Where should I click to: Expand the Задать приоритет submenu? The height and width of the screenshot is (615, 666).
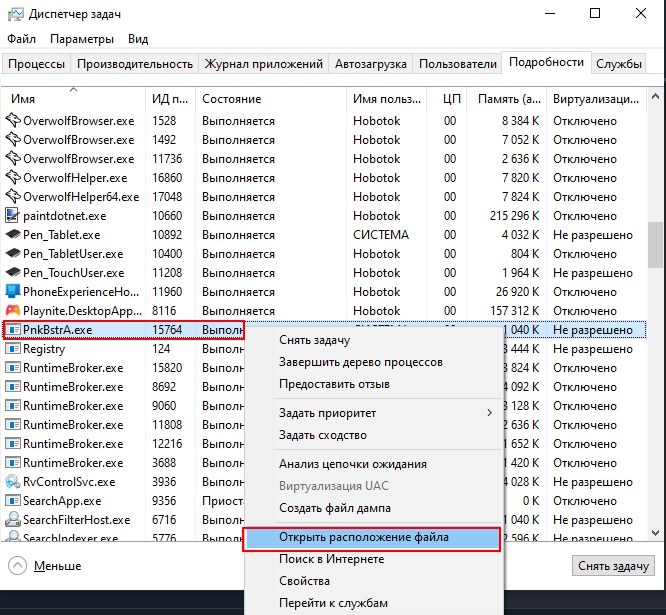[x=490, y=413]
